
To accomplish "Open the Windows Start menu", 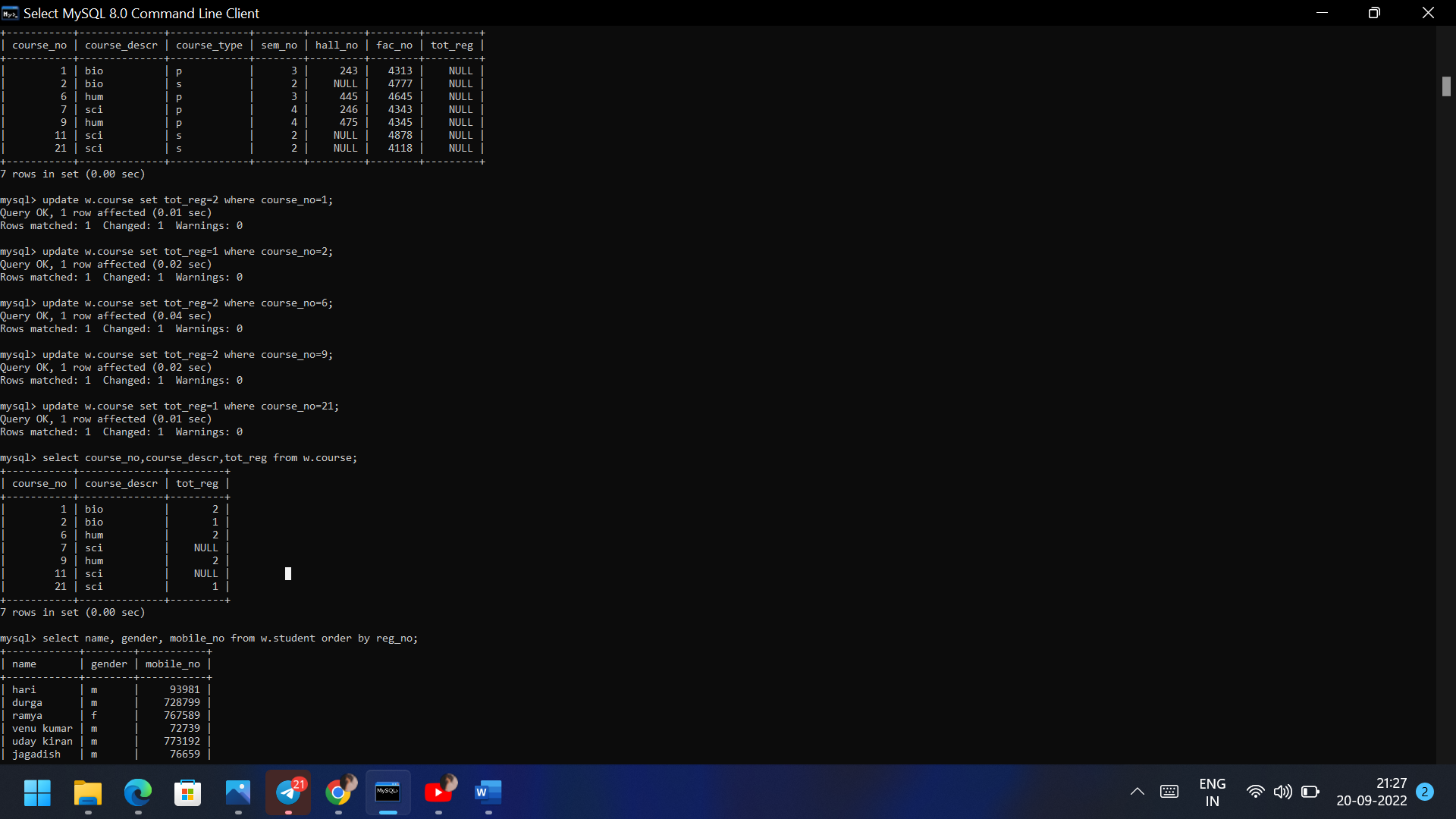I will point(36,792).
